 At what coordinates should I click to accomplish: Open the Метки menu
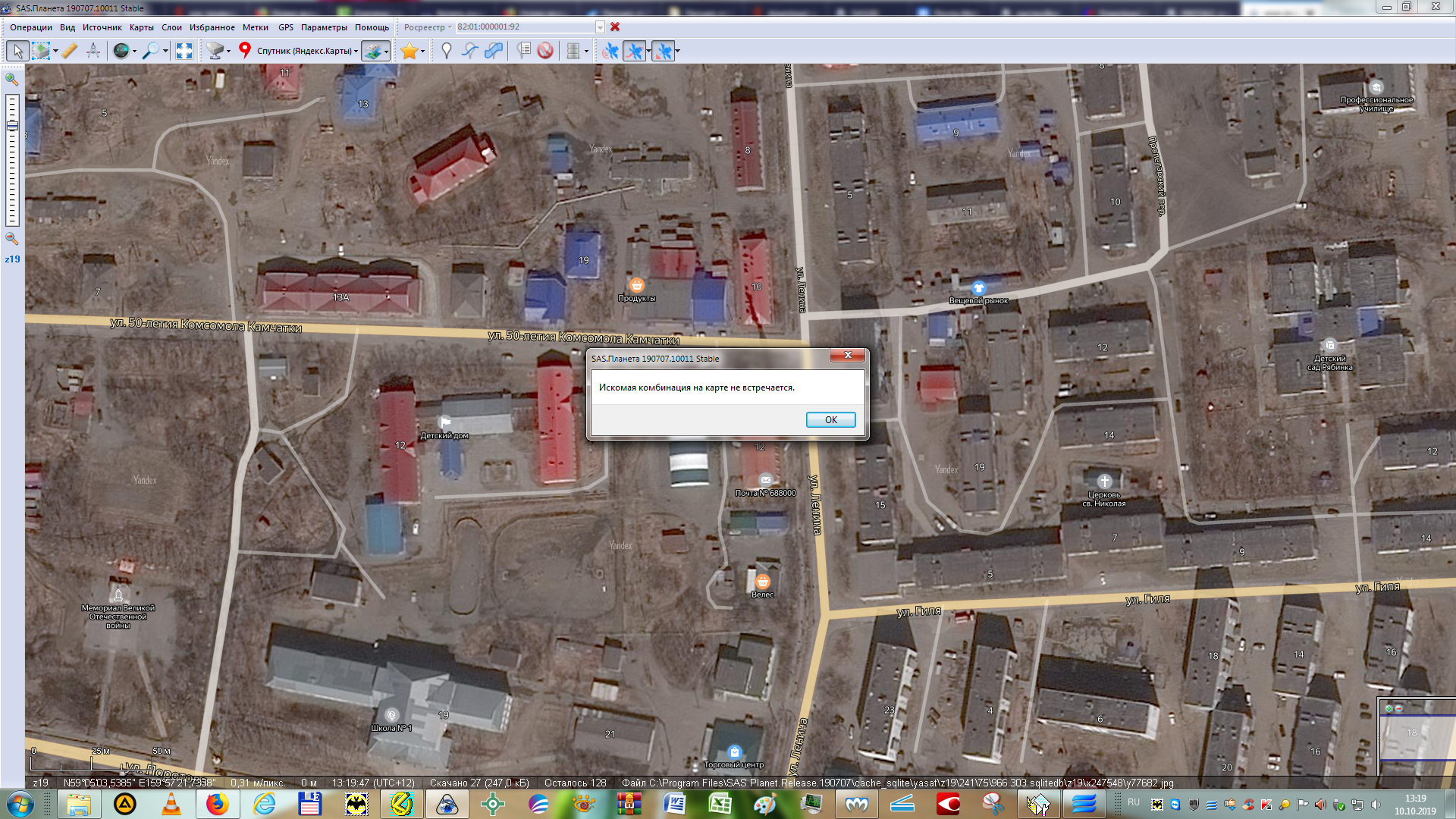pyautogui.click(x=255, y=27)
